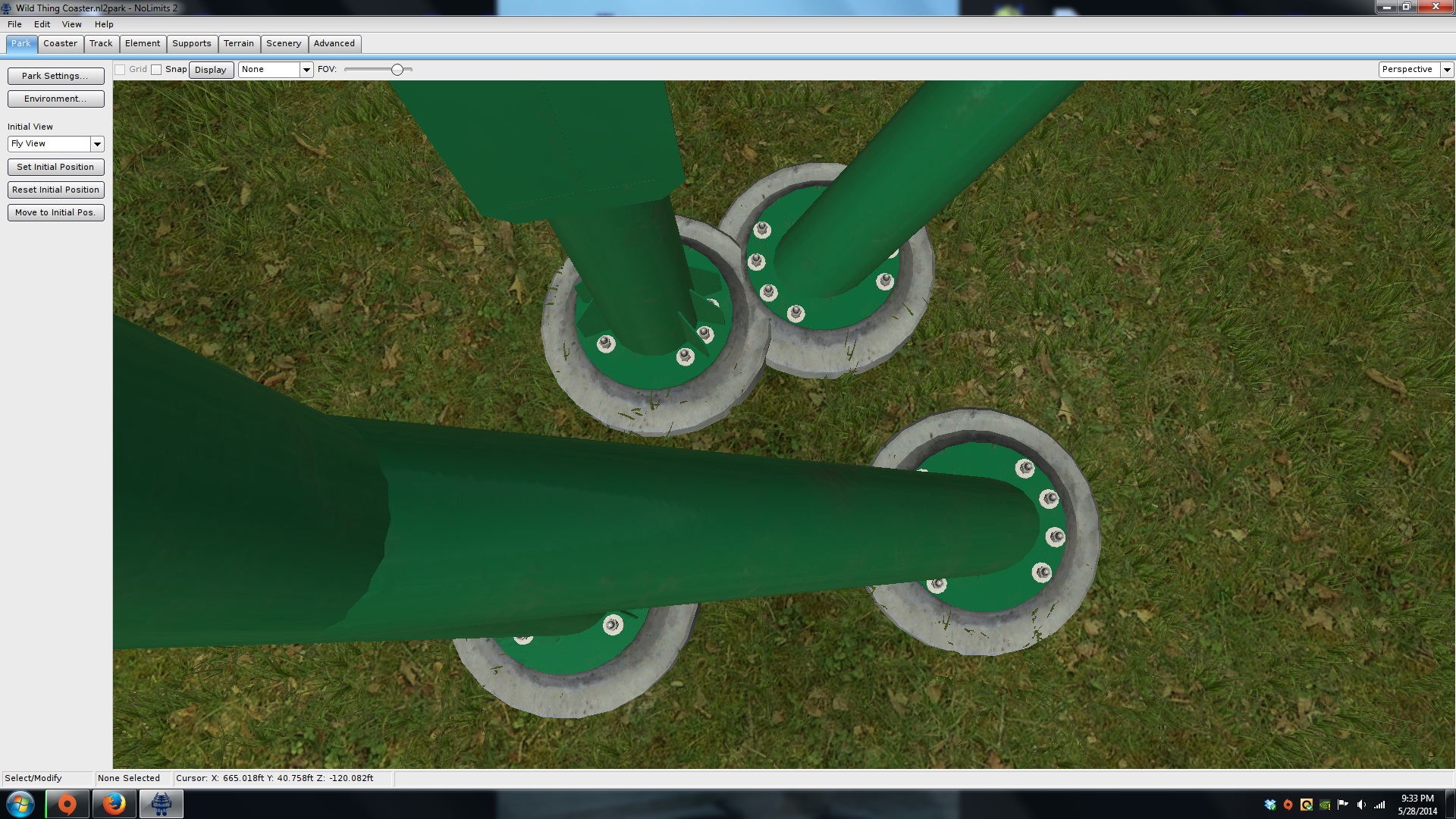The height and width of the screenshot is (819, 1456).
Task: Open the Windows Start orb
Action: coord(20,804)
